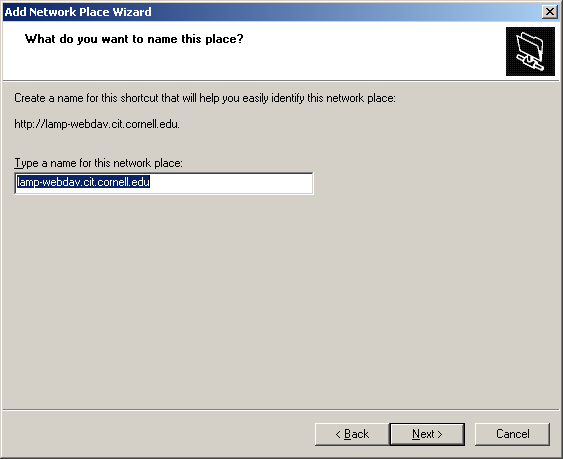Click the highlighted lamp-webdav.cit.cornell.edu text
This screenshot has width=563, height=459.
point(83,182)
